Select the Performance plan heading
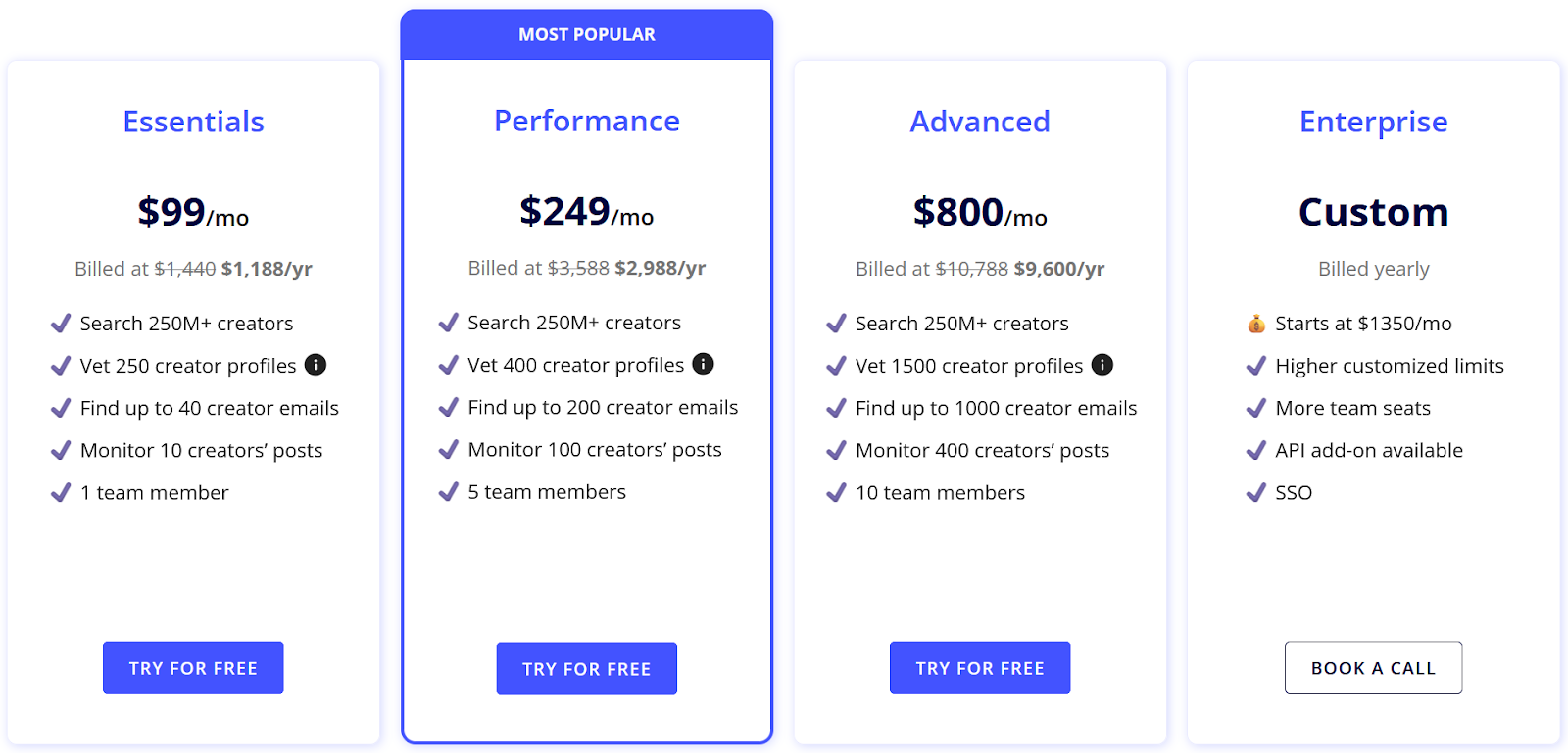Image resolution: width=1568 pixels, height=753 pixels. (587, 121)
